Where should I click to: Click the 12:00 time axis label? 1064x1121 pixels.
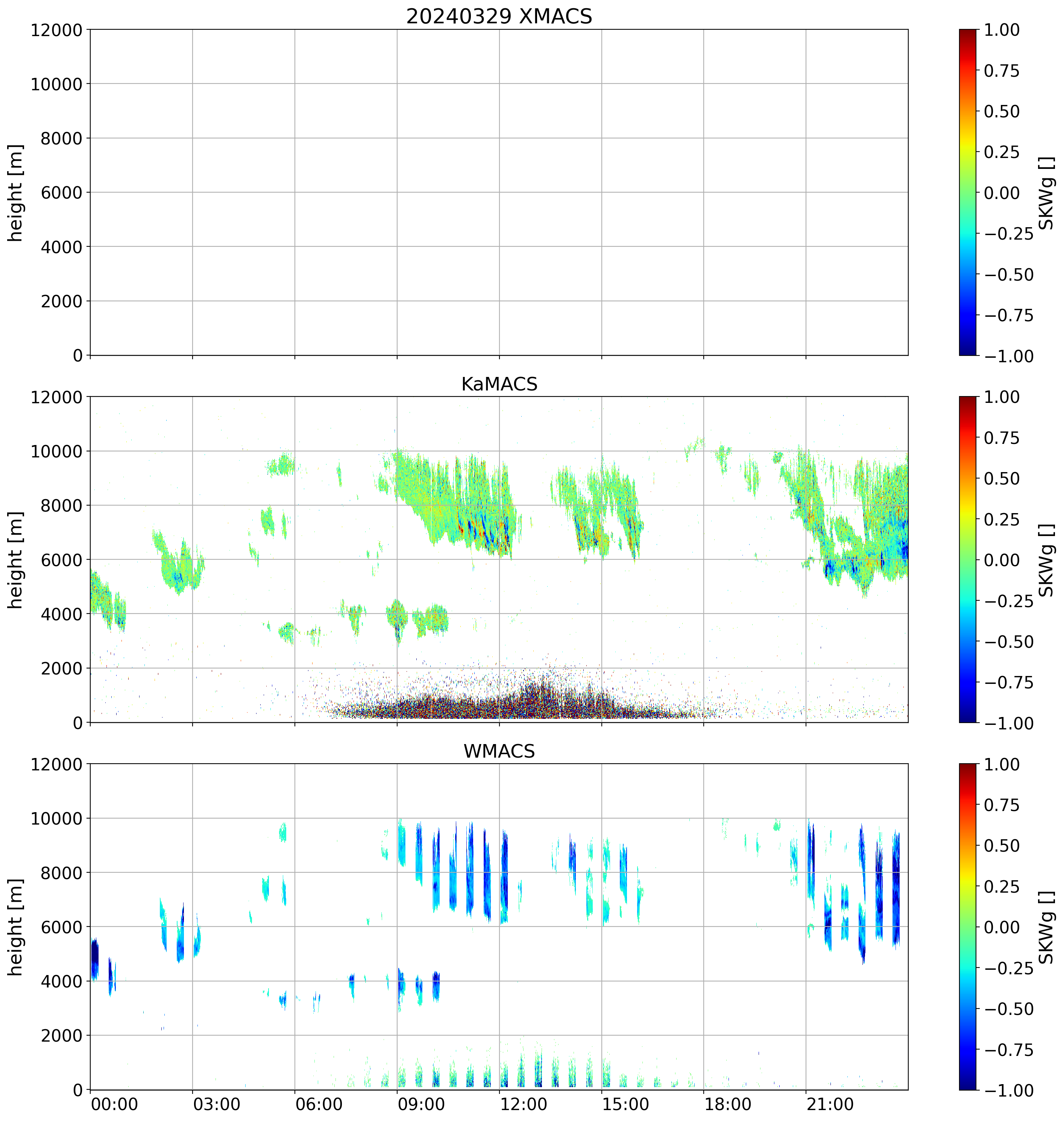[x=524, y=1104]
